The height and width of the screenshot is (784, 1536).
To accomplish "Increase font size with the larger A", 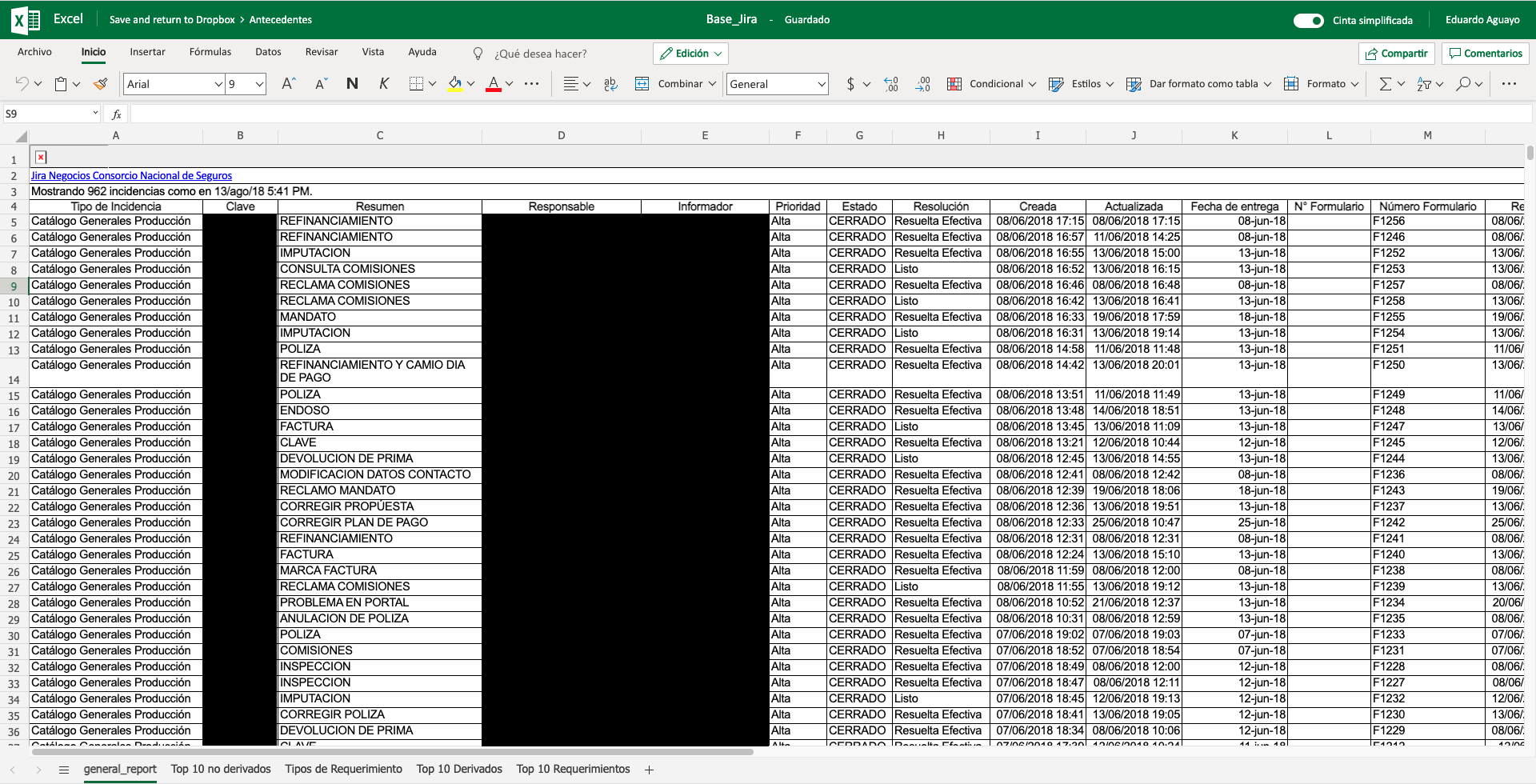I will (289, 83).
